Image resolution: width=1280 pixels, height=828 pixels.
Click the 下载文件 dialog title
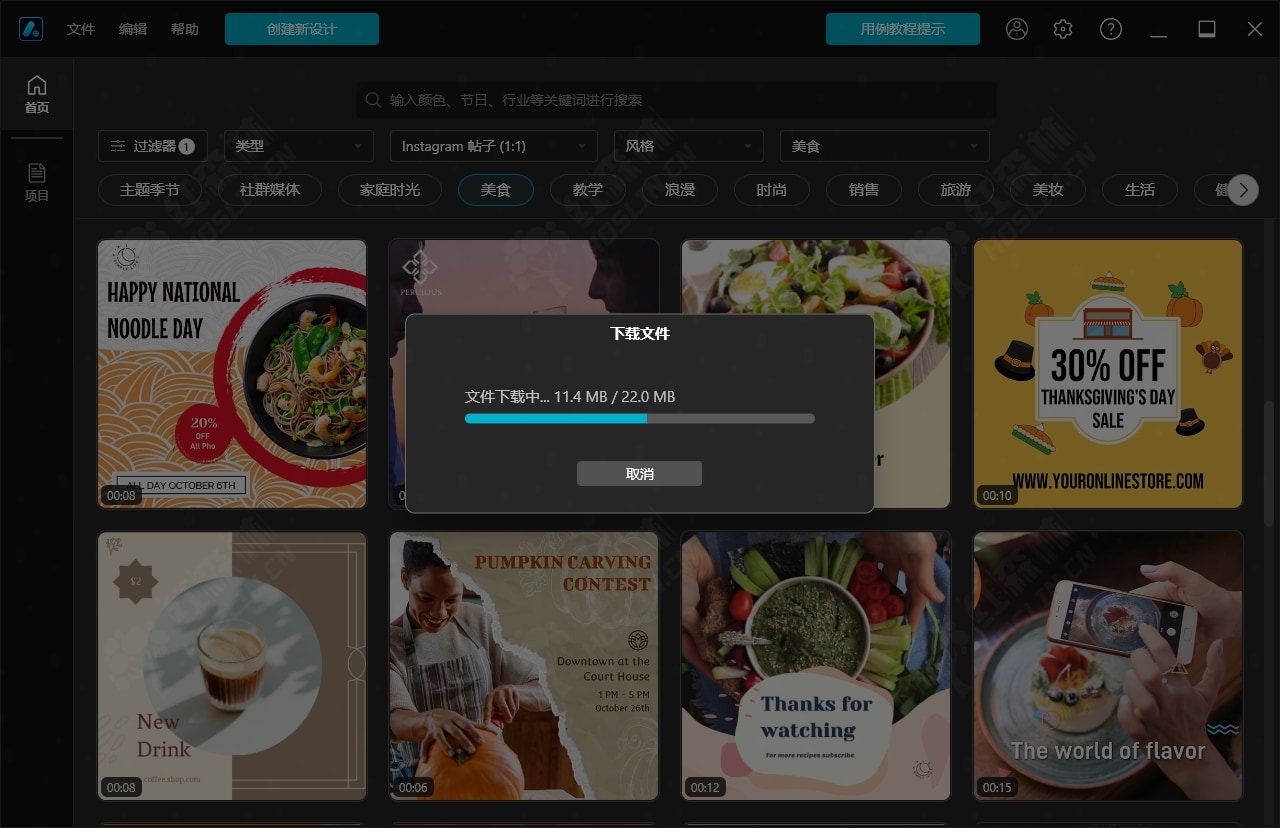point(640,334)
